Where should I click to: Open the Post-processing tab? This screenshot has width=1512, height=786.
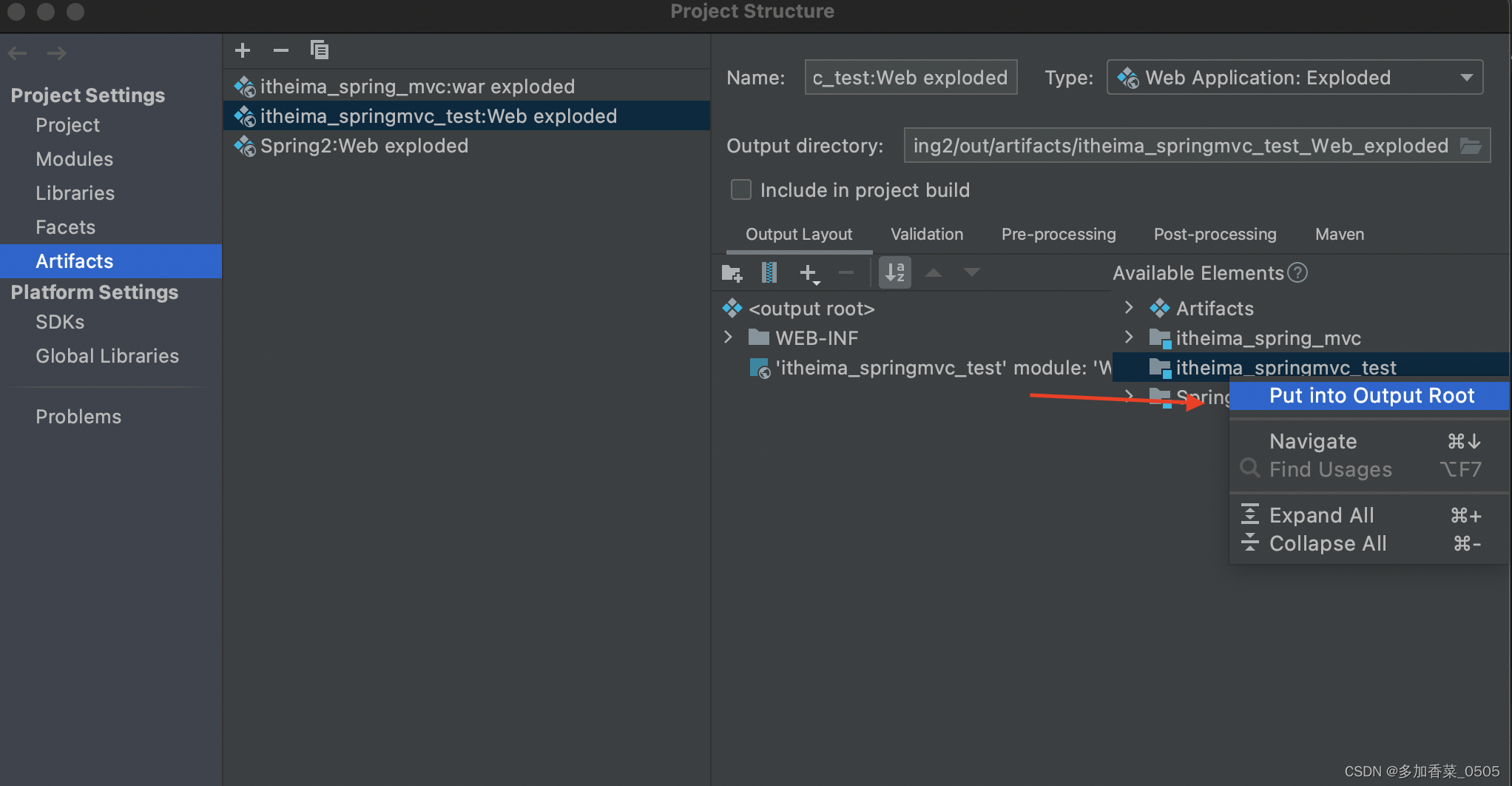(1215, 235)
